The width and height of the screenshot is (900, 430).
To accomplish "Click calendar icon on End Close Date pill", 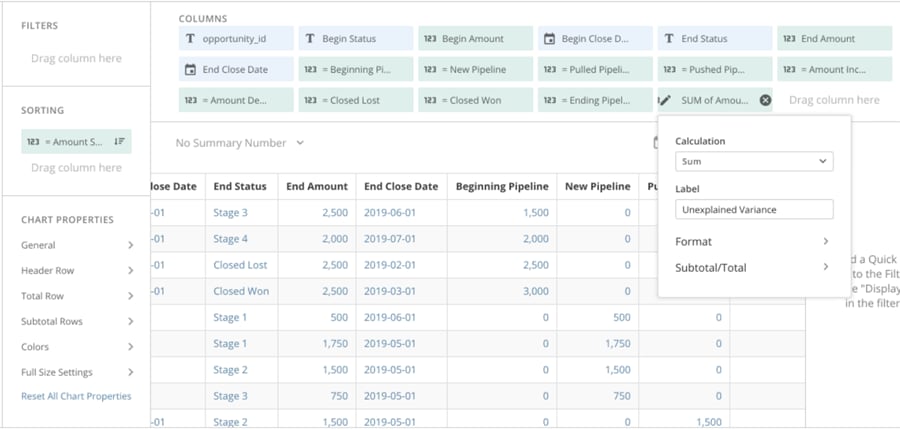I will point(190,69).
